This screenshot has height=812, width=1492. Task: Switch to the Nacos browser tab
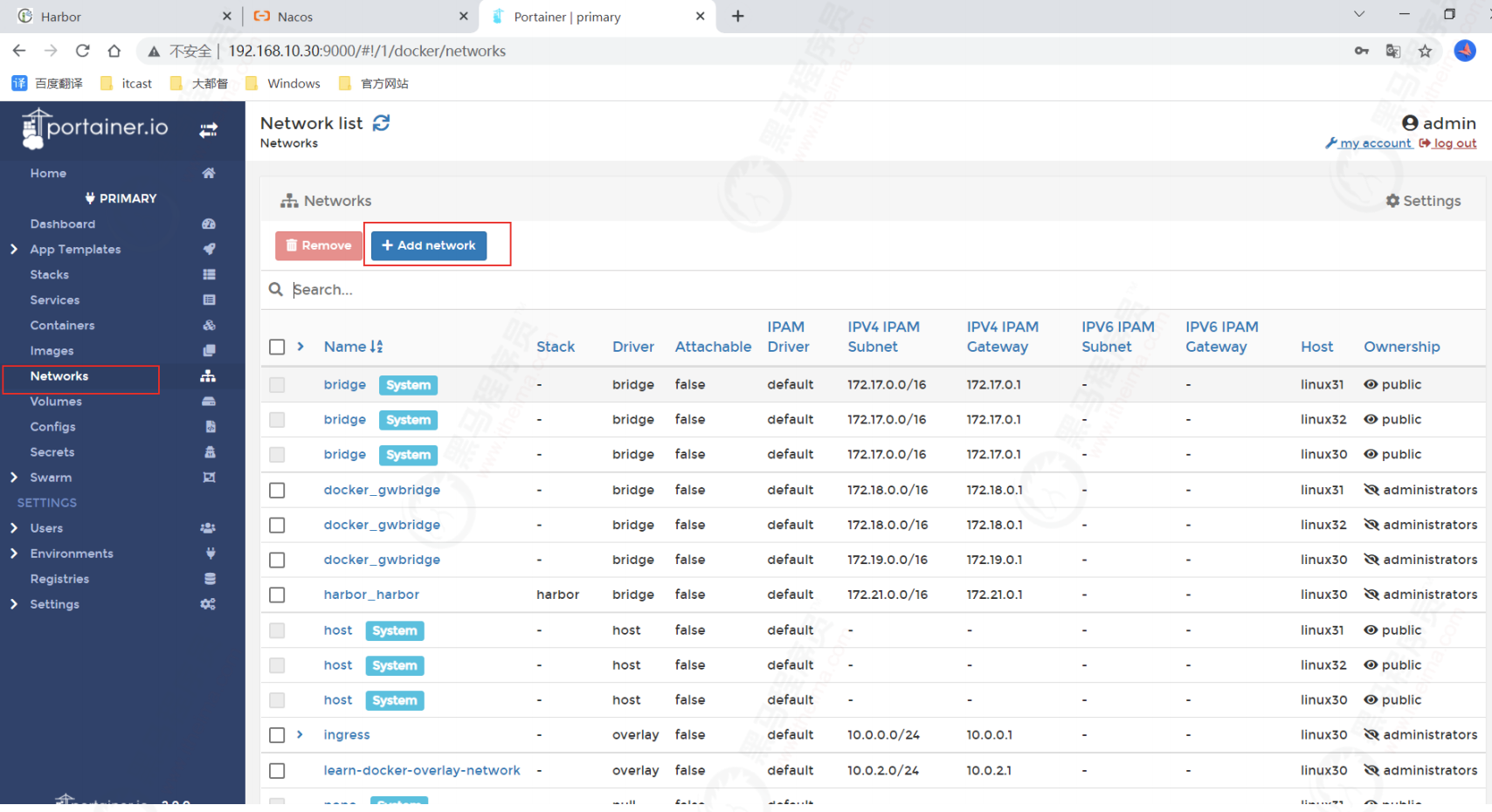[x=359, y=17]
